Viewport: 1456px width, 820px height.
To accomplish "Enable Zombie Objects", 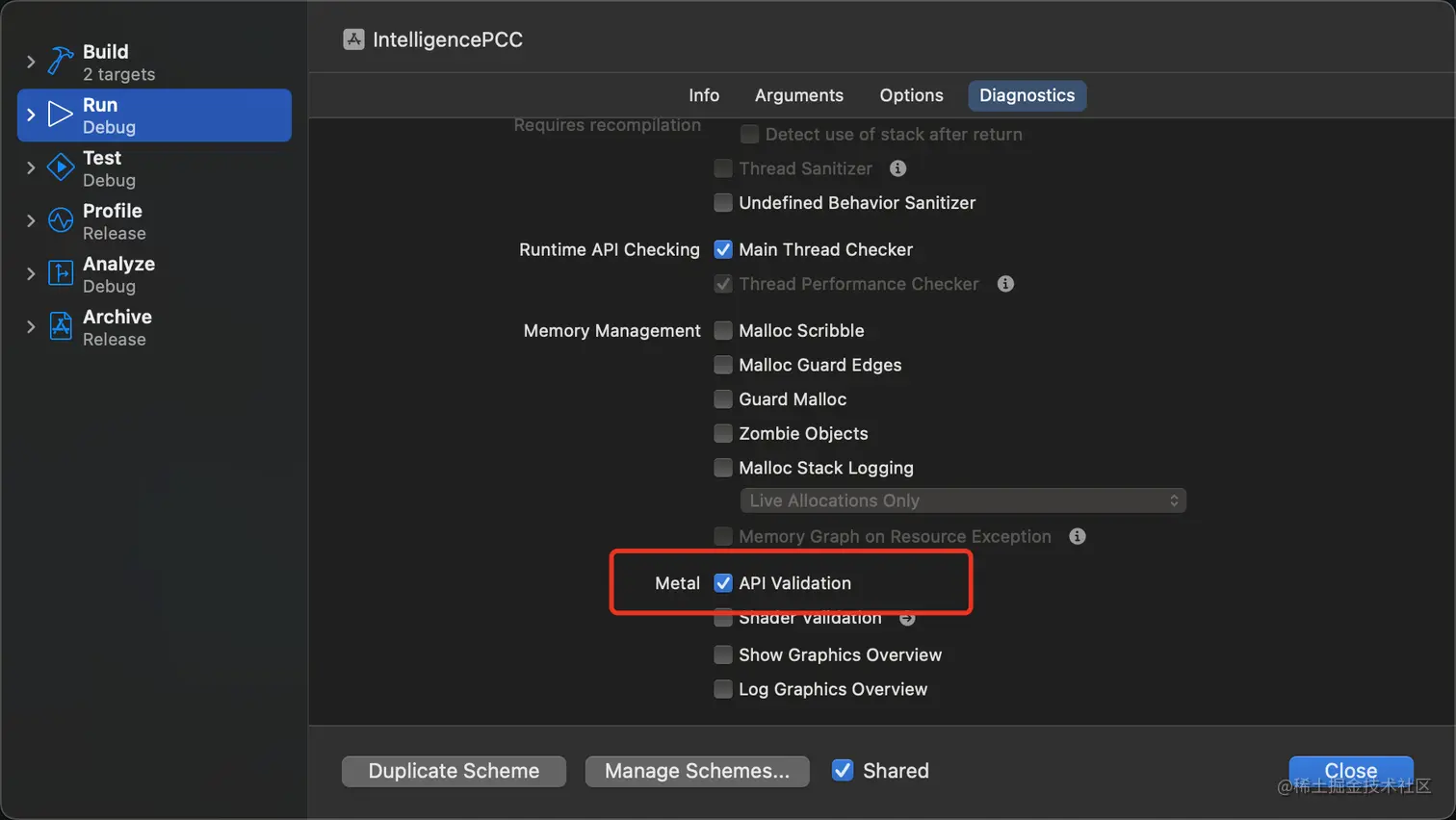I will (723, 434).
